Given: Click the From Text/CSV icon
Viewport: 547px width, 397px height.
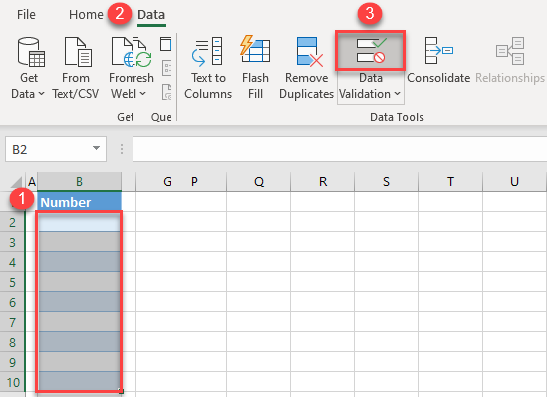Looking at the screenshot, I should click(78, 52).
